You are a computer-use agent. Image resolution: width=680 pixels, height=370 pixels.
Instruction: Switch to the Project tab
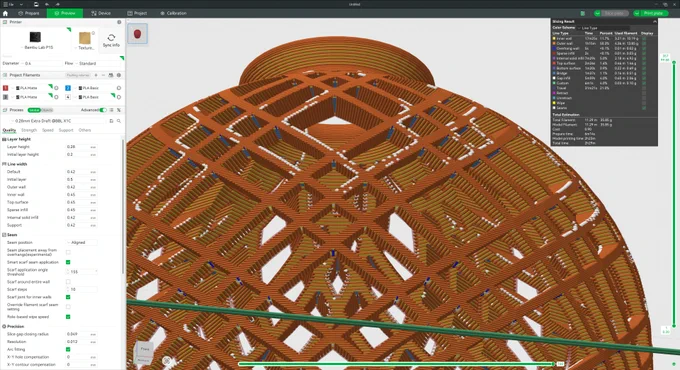point(137,13)
